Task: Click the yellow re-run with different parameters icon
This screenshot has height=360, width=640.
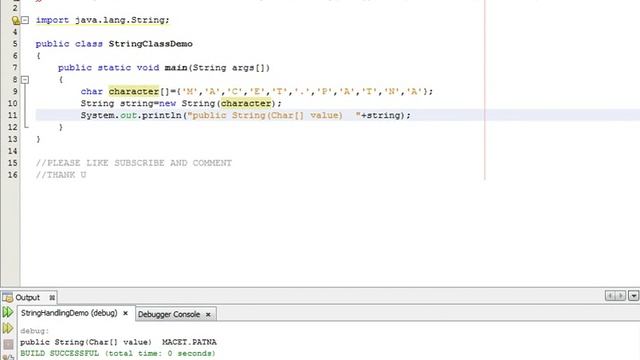Action: 8,328
